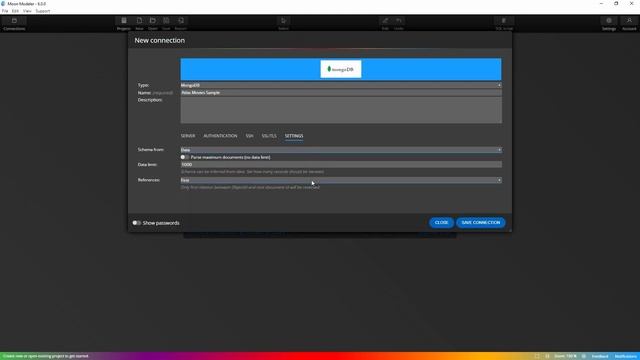Click into the Data limit field
Screen dimensions: 640x360
click(341, 164)
